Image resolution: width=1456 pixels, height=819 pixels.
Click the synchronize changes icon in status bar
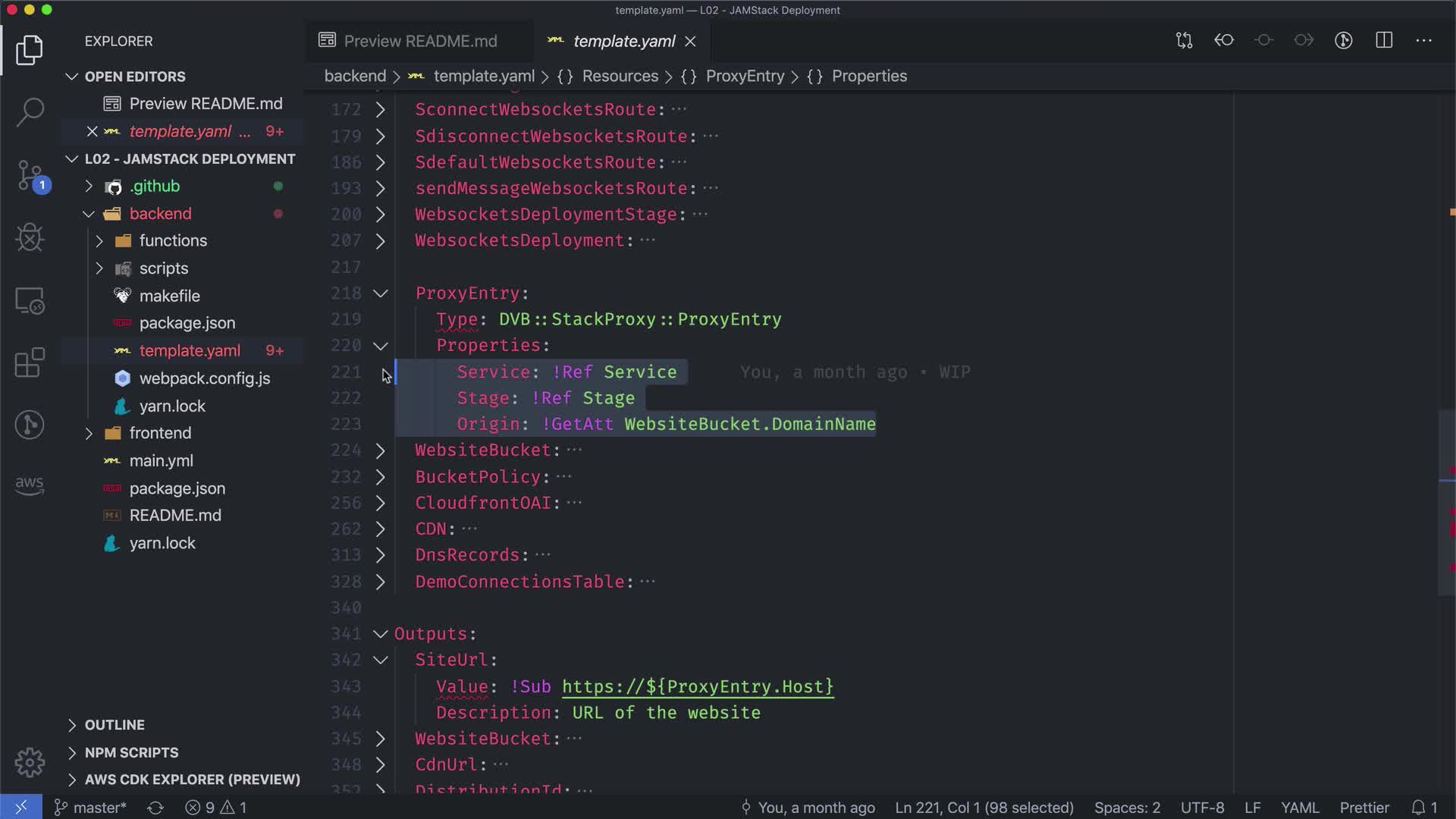click(155, 808)
